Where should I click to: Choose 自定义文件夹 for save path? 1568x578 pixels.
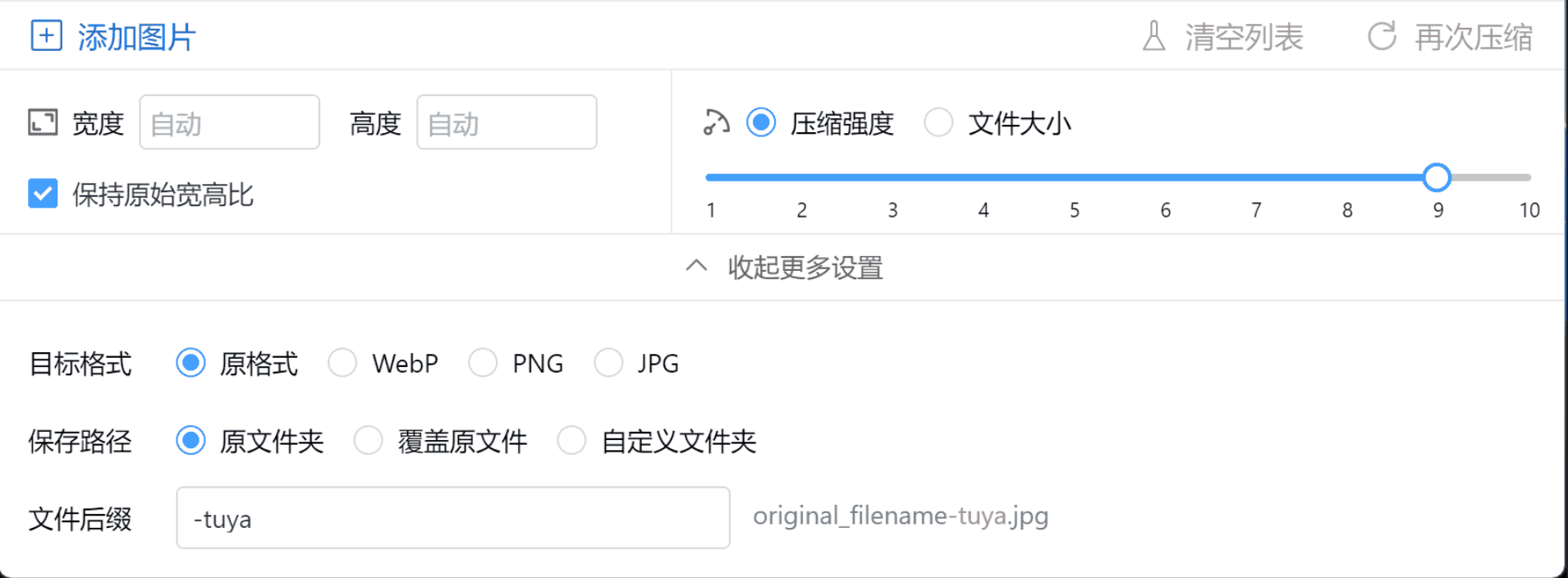point(571,441)
